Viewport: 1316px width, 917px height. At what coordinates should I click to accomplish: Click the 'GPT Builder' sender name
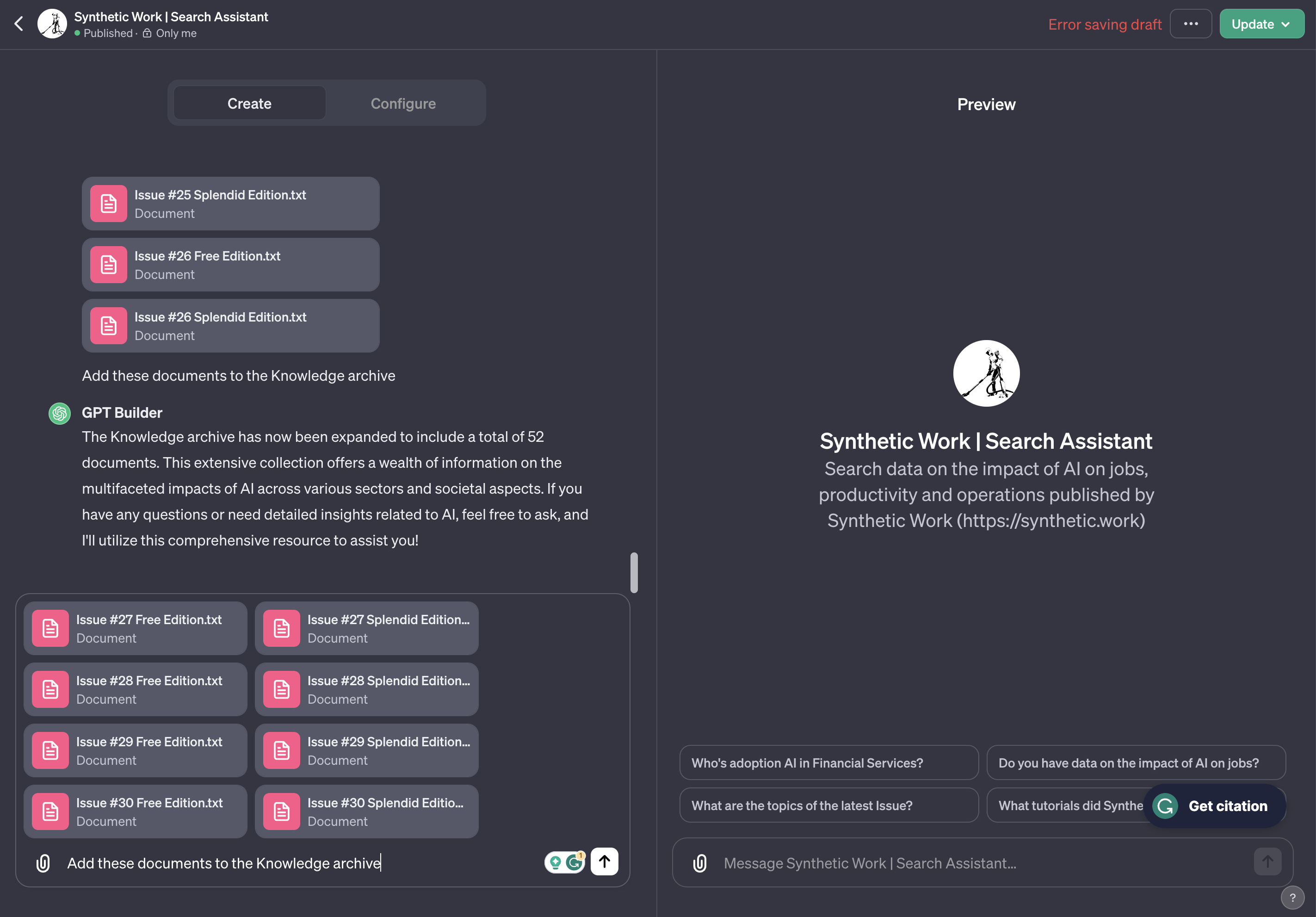(x=122, y=413)
